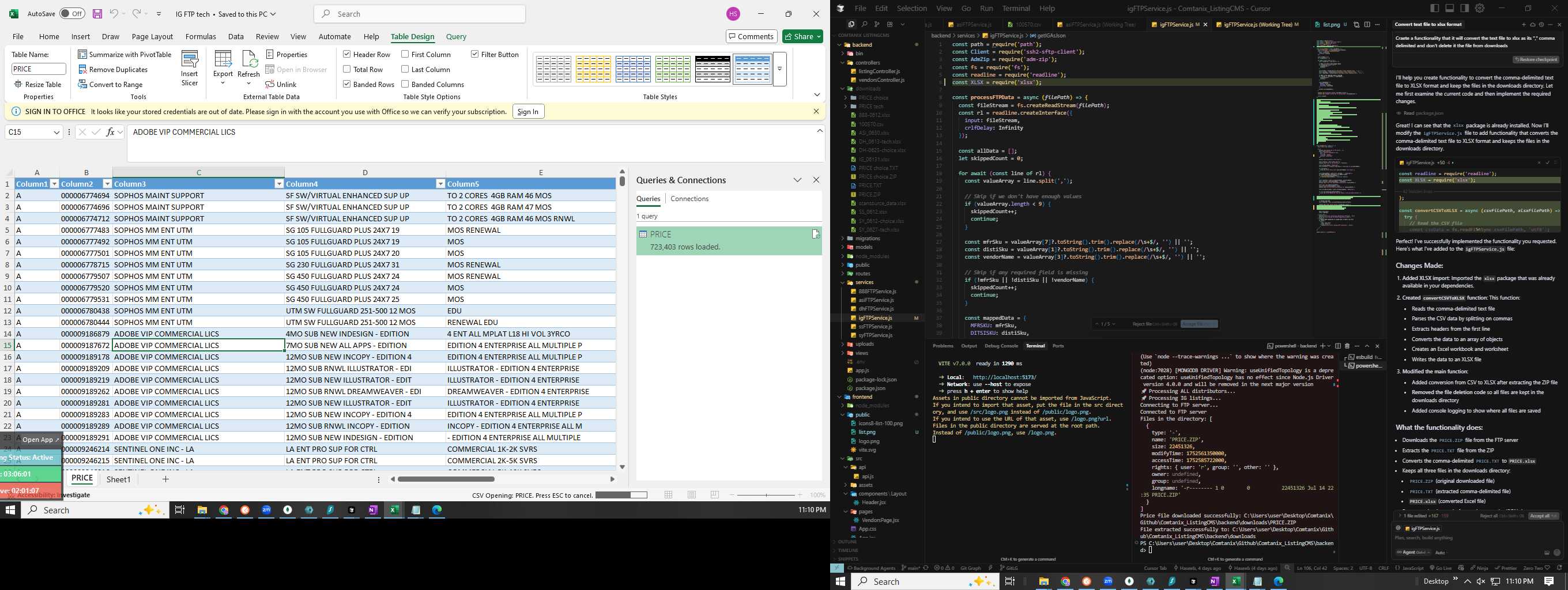Click the Excel Comments button
This screenshot has width=1568, height=590.
tap(751, 36)
